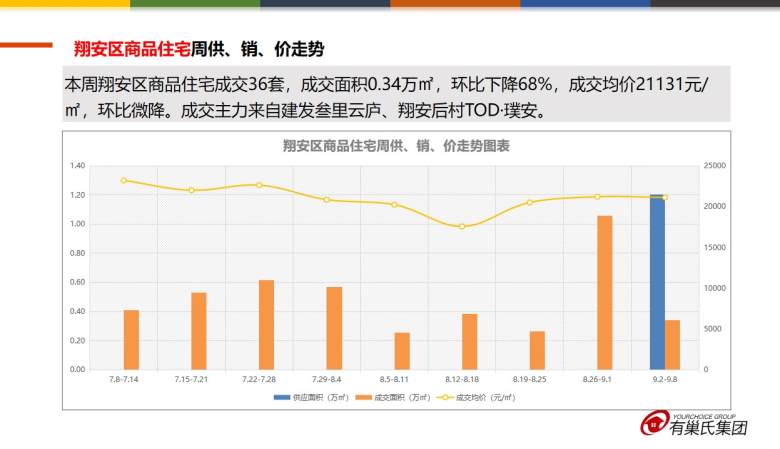Select the orange bar for week 7.22-7.28
The height and width of the screenshot is (449, 780).
(267, 325)
